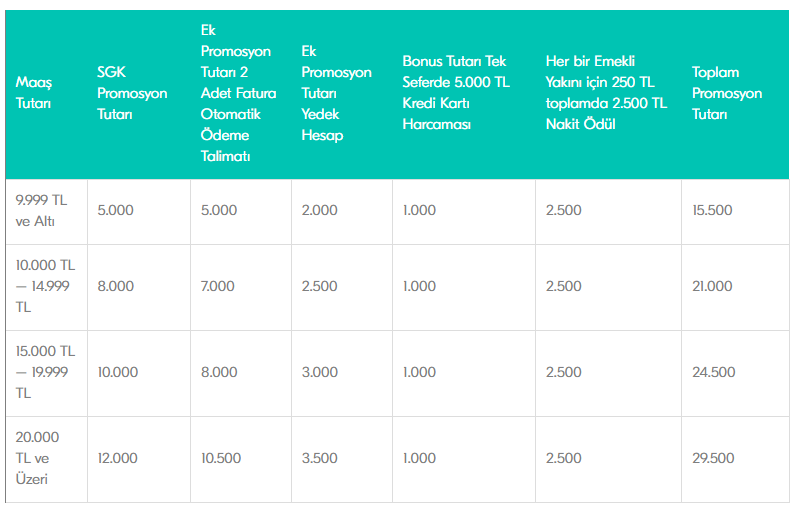
Task: Click the "Maaş Tutarı" column header
Action: point(35,93)
